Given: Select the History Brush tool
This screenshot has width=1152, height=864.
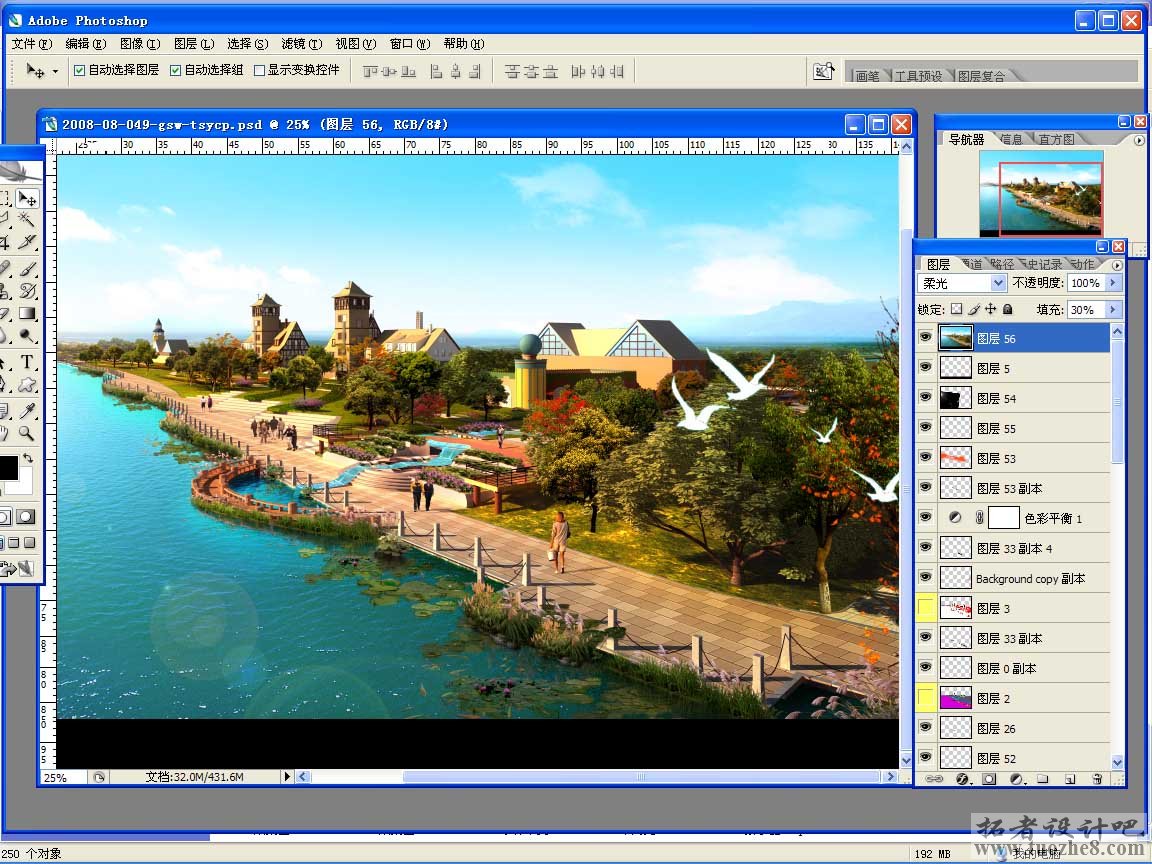Looking at the screenshot, I should (x=27, y=291).
